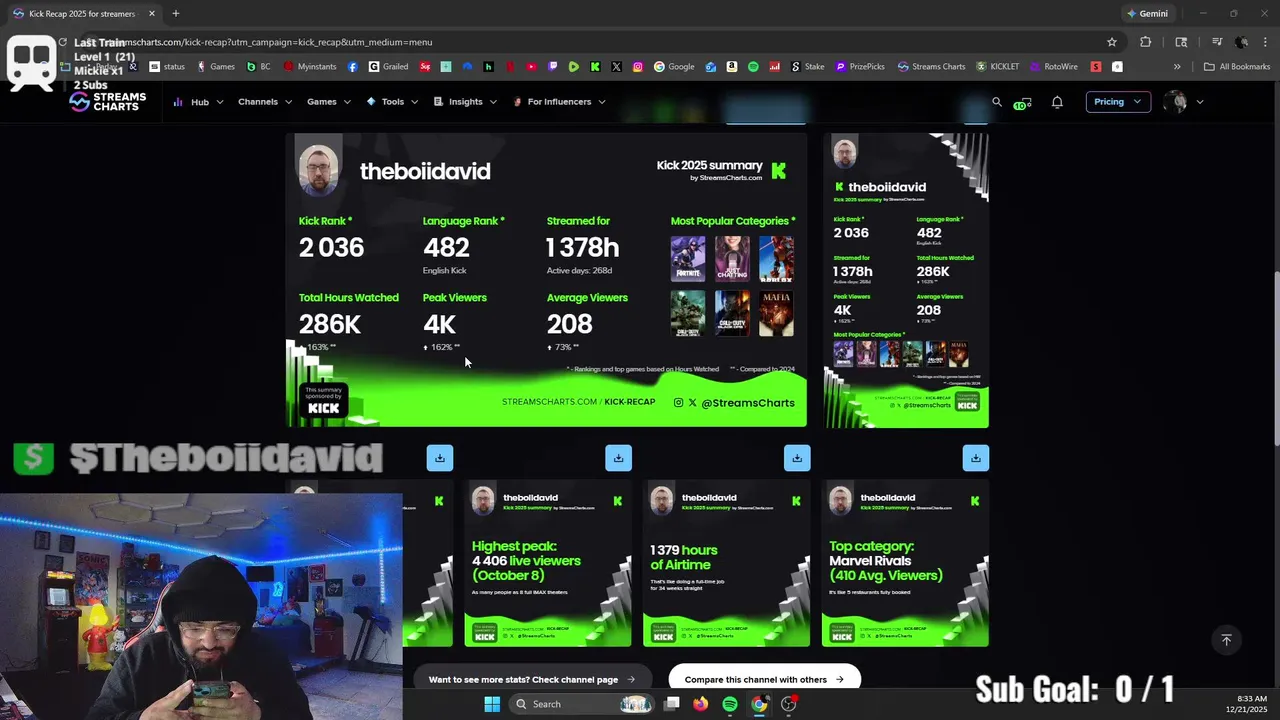The height and width of the screenshot is (720, 1280).
Task: Open the X bookmark icon
Action: (616, 67)
